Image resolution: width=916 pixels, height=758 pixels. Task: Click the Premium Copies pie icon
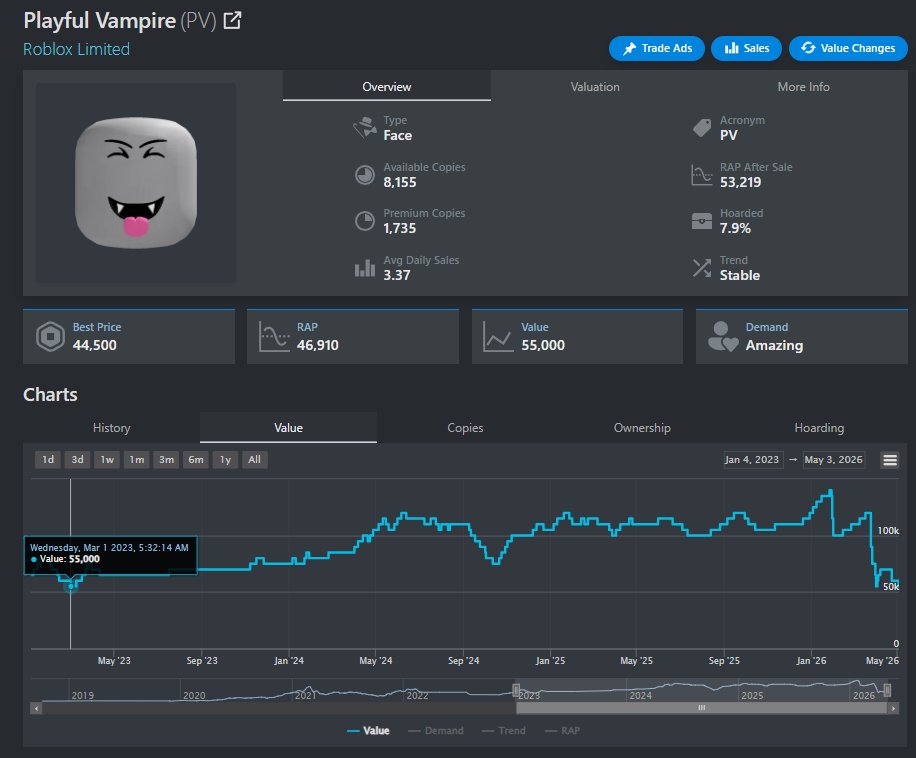365,221
